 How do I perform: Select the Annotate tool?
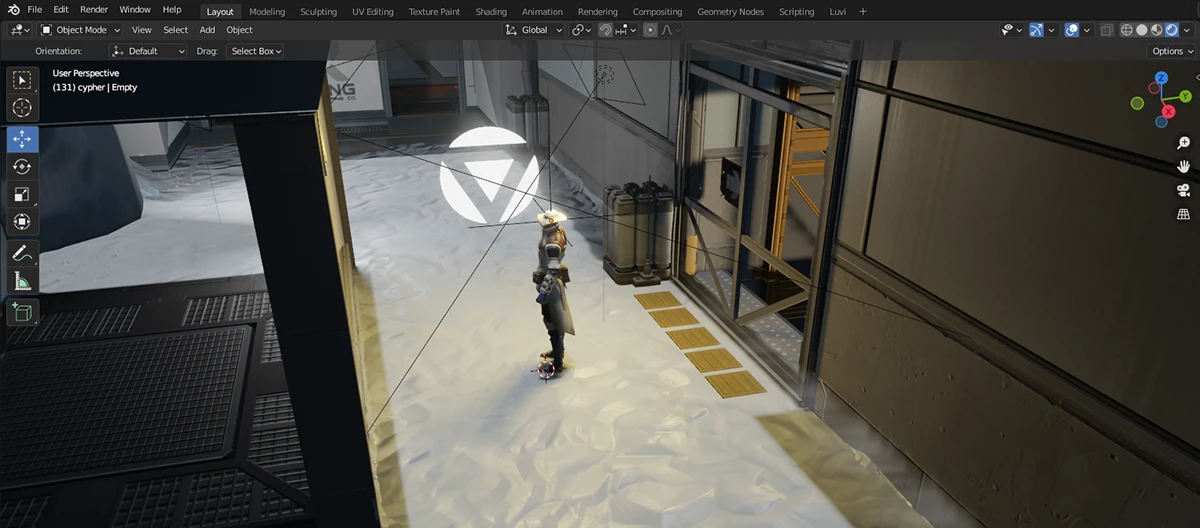22,253
